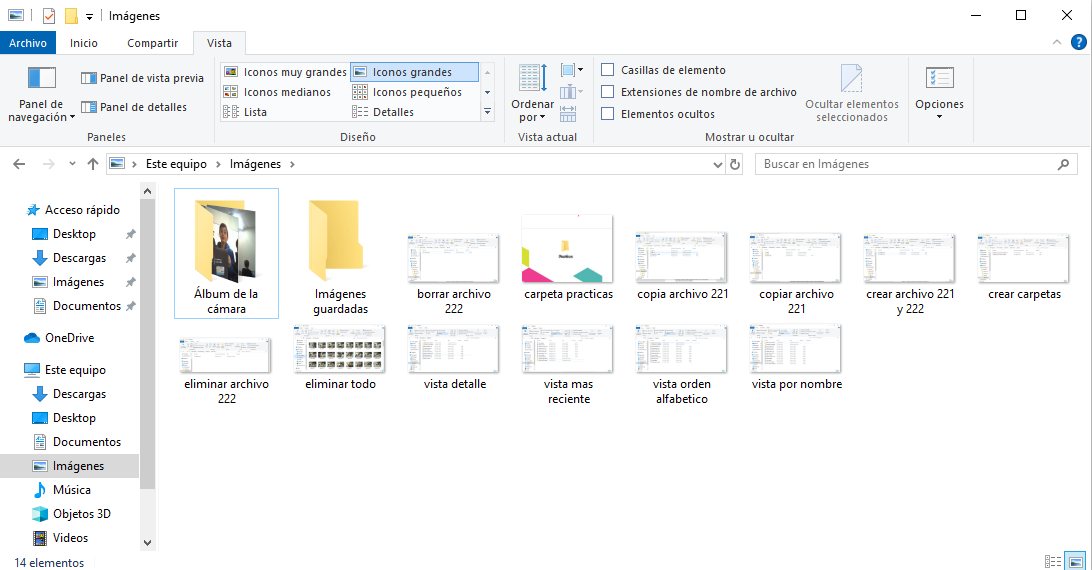The image size is (1092, 570).
Task: Go up one folder level arrow
Action: click(x=93, y=164)
